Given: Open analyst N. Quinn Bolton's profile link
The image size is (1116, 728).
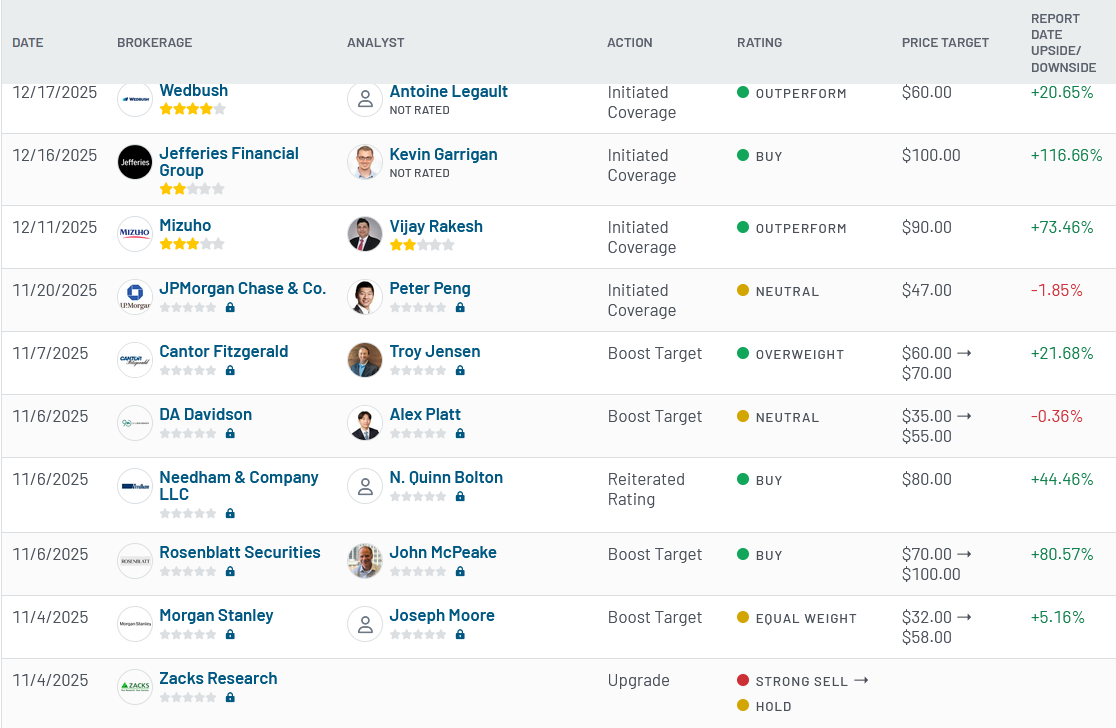Looking at the screenshot, I should (446, 478).
